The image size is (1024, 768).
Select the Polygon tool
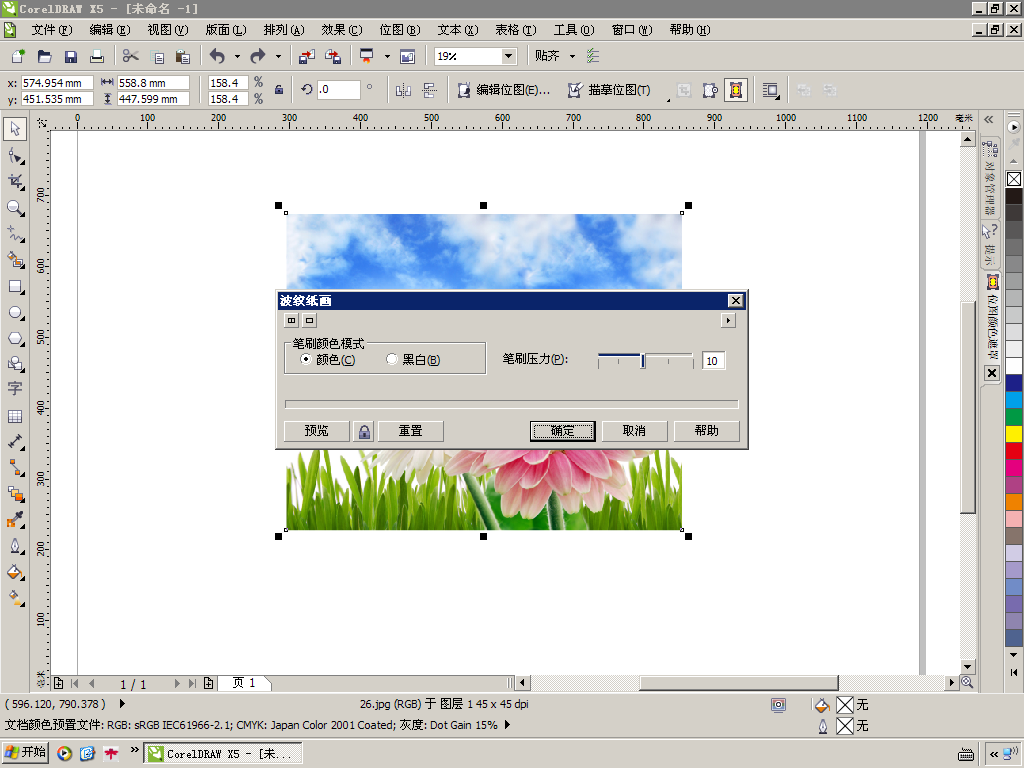15,338
